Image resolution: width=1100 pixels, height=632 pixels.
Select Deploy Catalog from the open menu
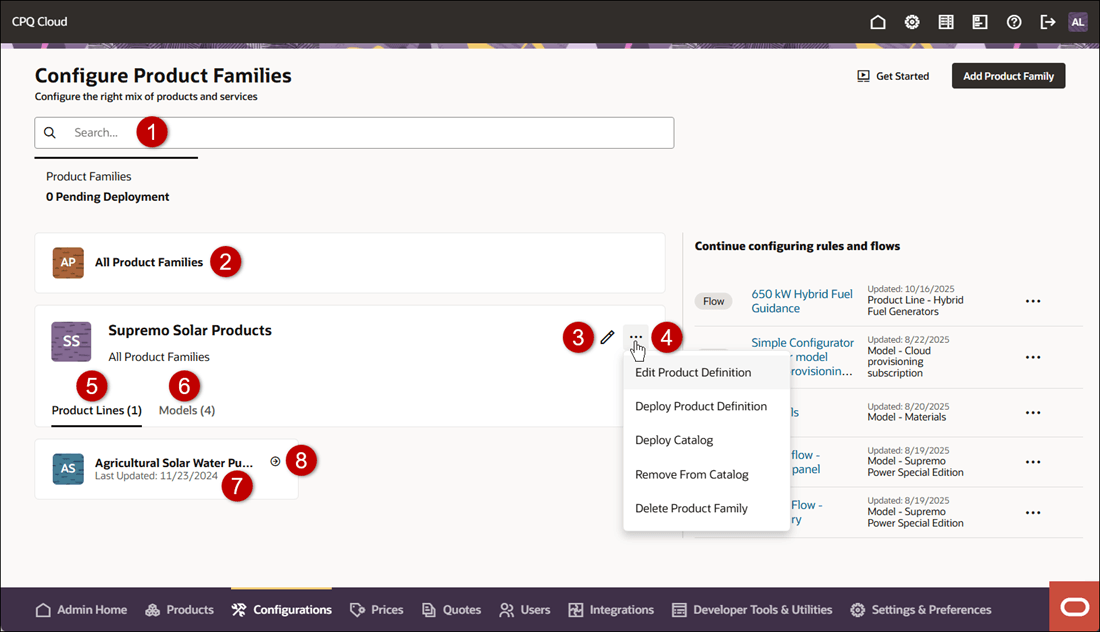click(x=673, y=440)
